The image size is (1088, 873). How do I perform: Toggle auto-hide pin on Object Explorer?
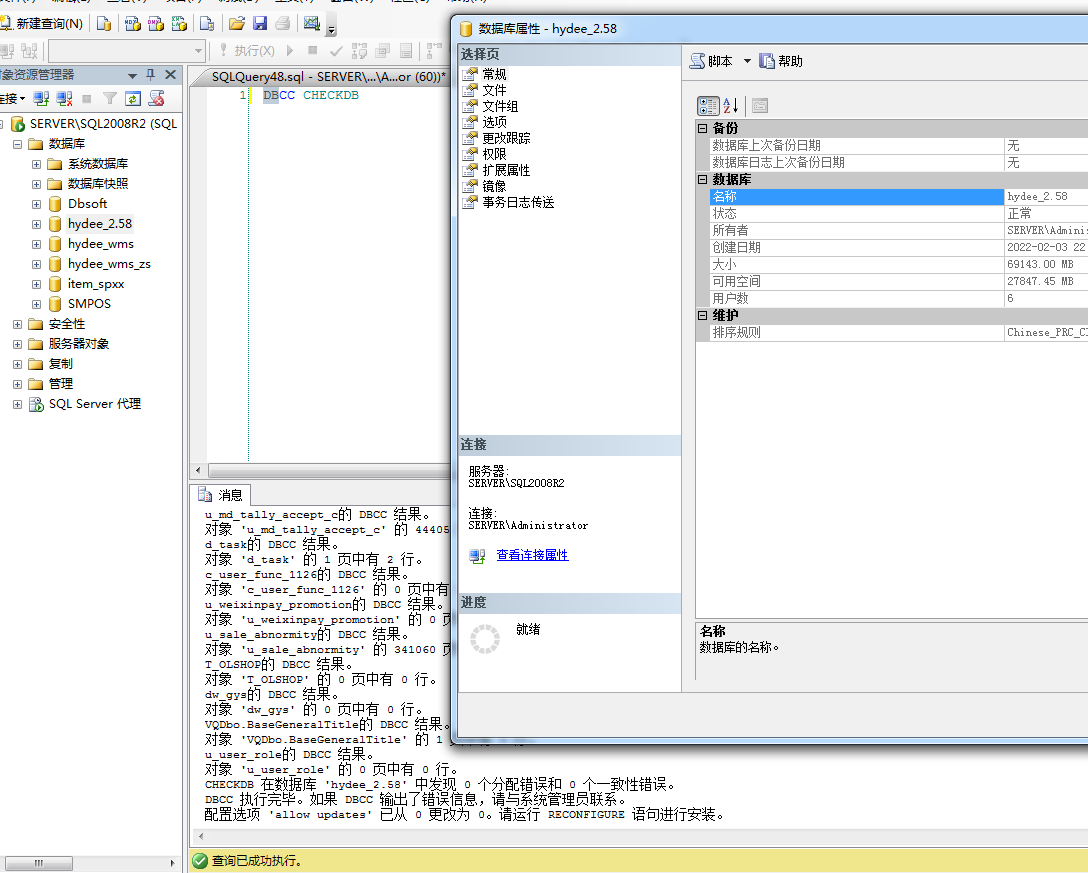(151, 75)
